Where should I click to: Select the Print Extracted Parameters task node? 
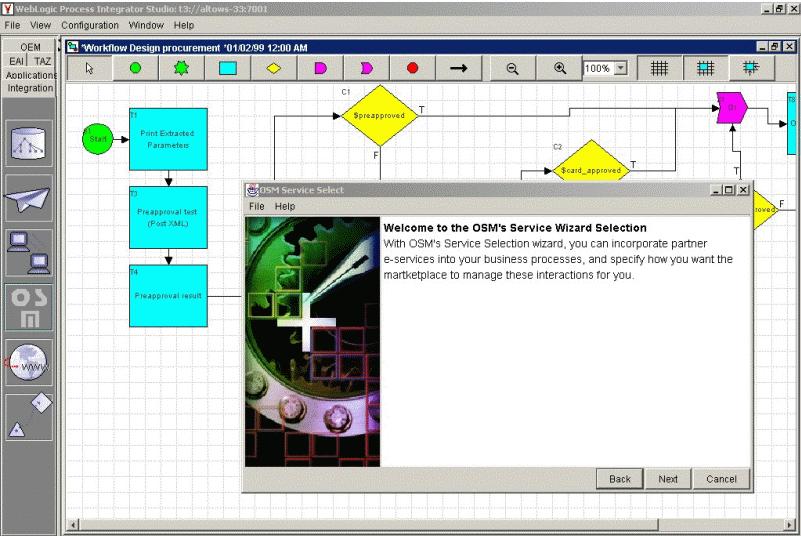pyautogui.click(x=168, y=139)
